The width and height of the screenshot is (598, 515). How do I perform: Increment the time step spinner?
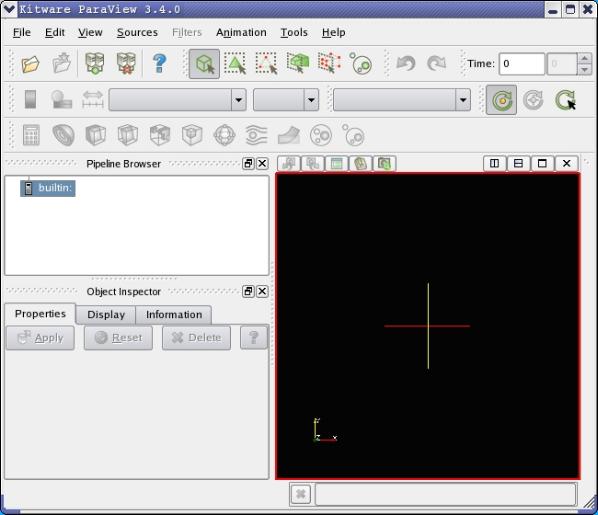[584, 58]
